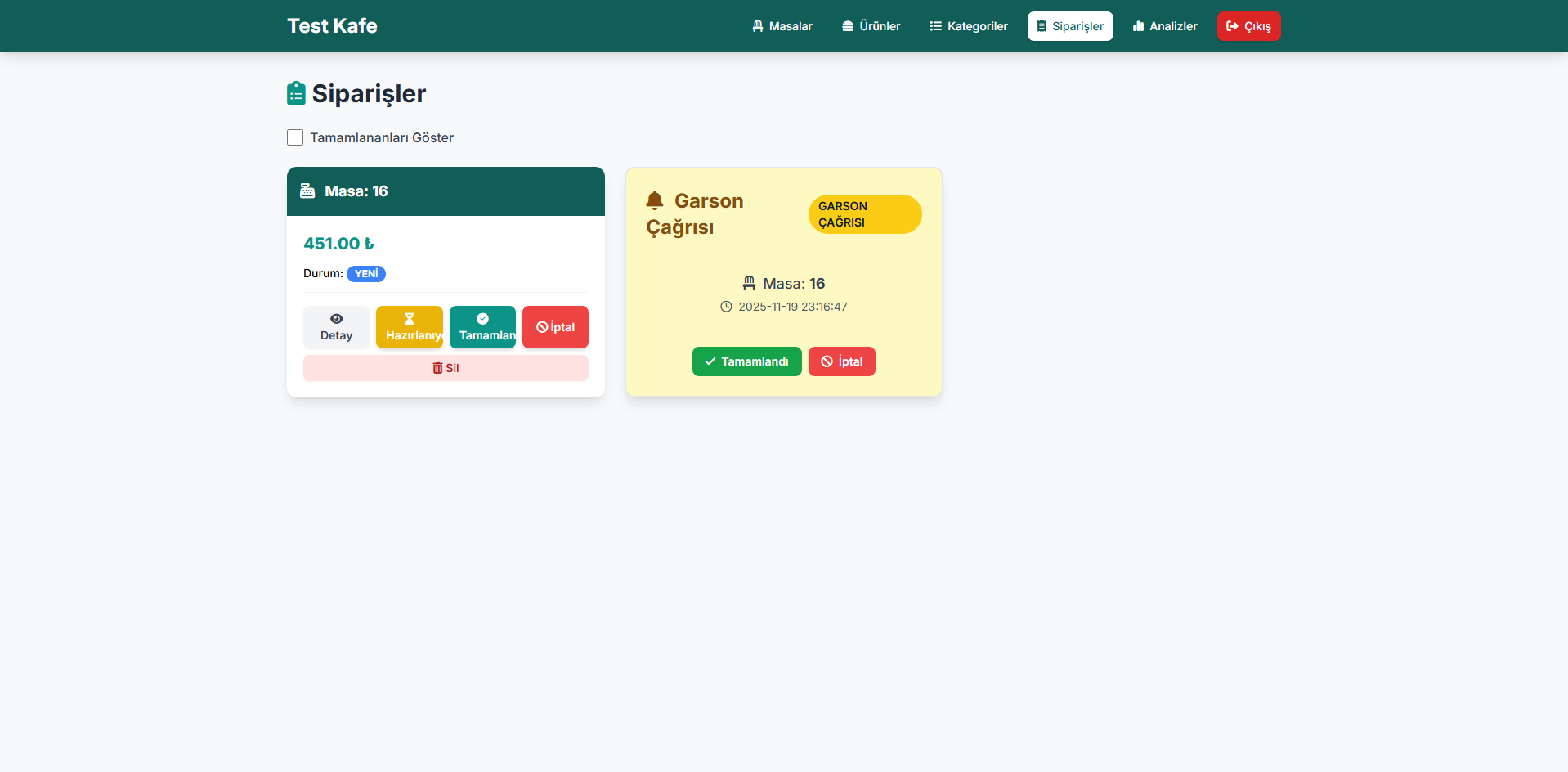Click the Test Kafe brand logo text
This screenshot has width=1568, height=772.
tap(332, 26)
